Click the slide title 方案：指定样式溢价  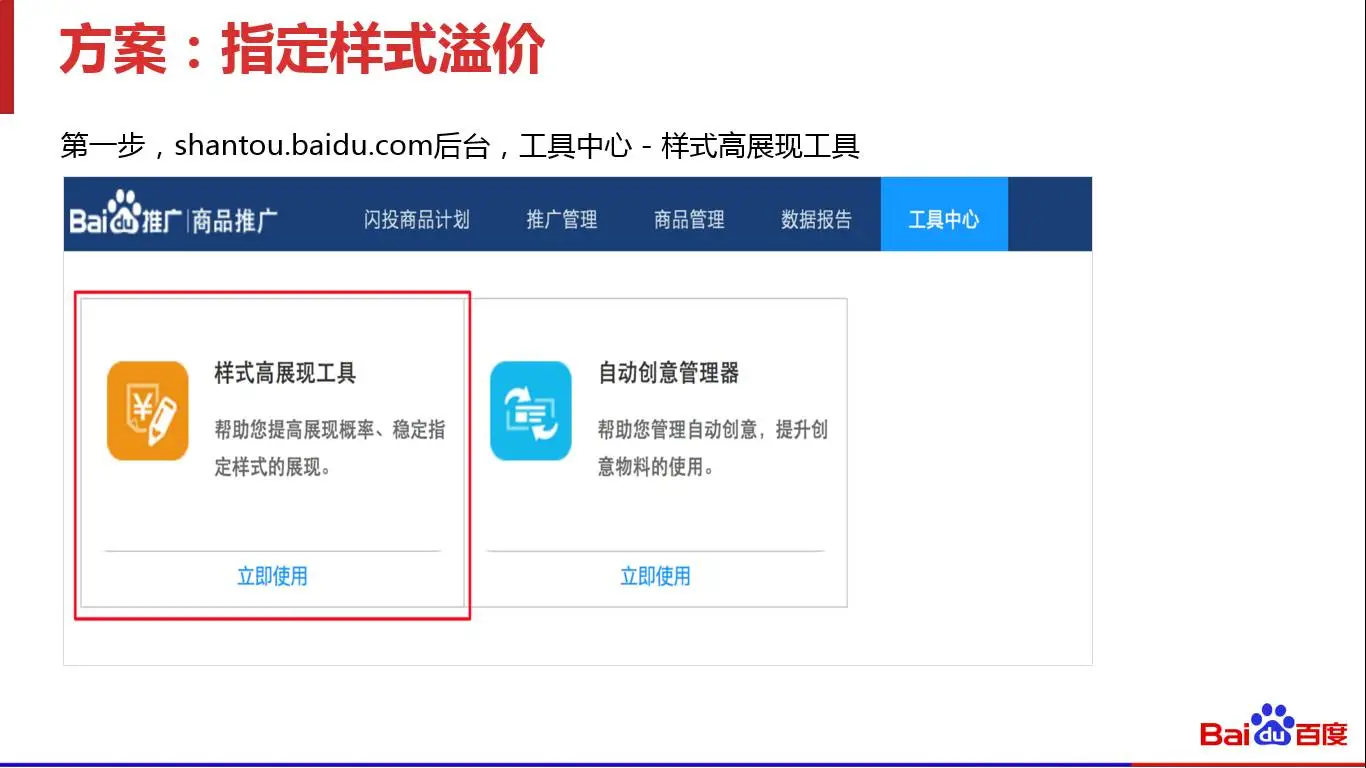point(301,50)
